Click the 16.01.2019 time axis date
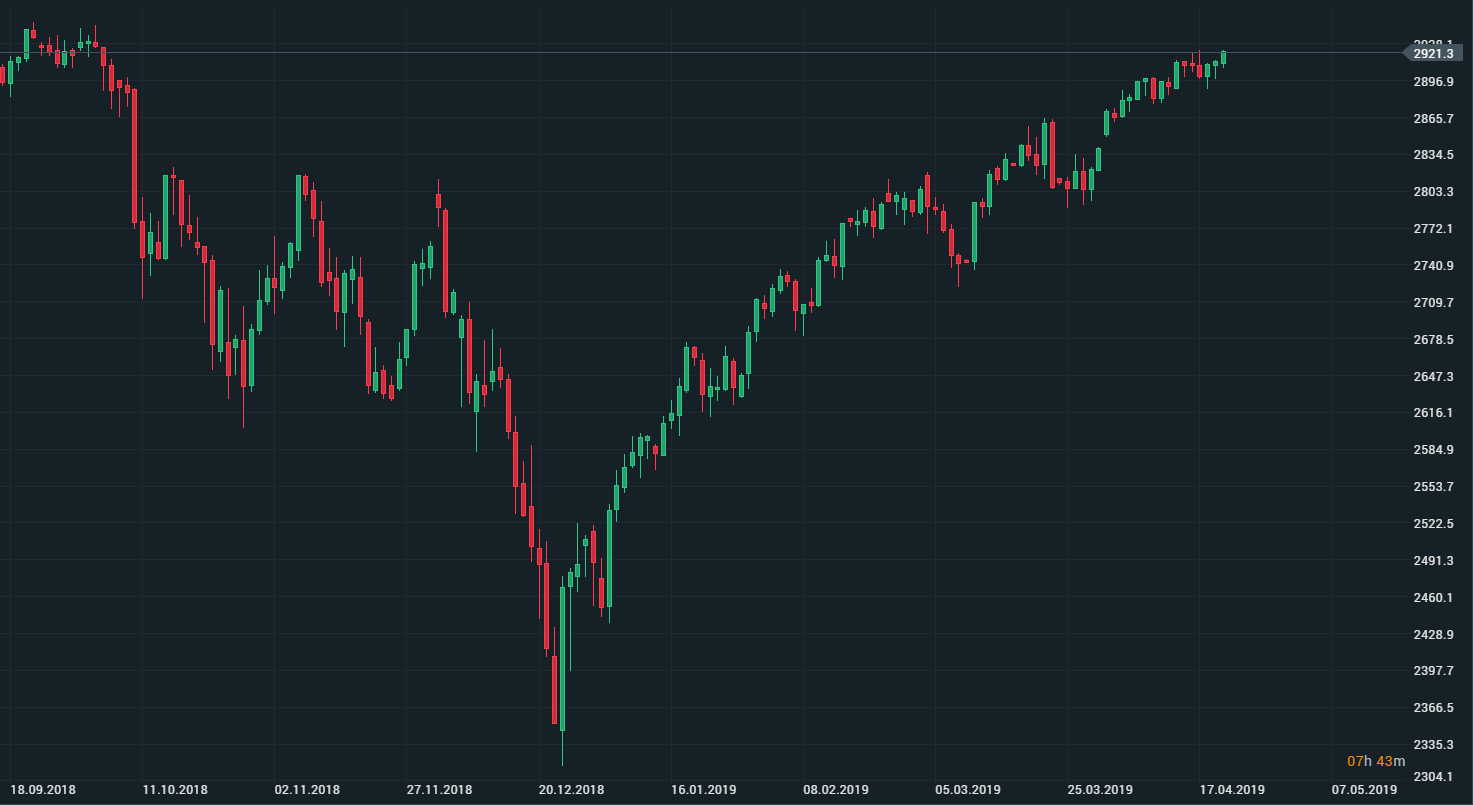The image size is (1473, 805). pos(704,790)
